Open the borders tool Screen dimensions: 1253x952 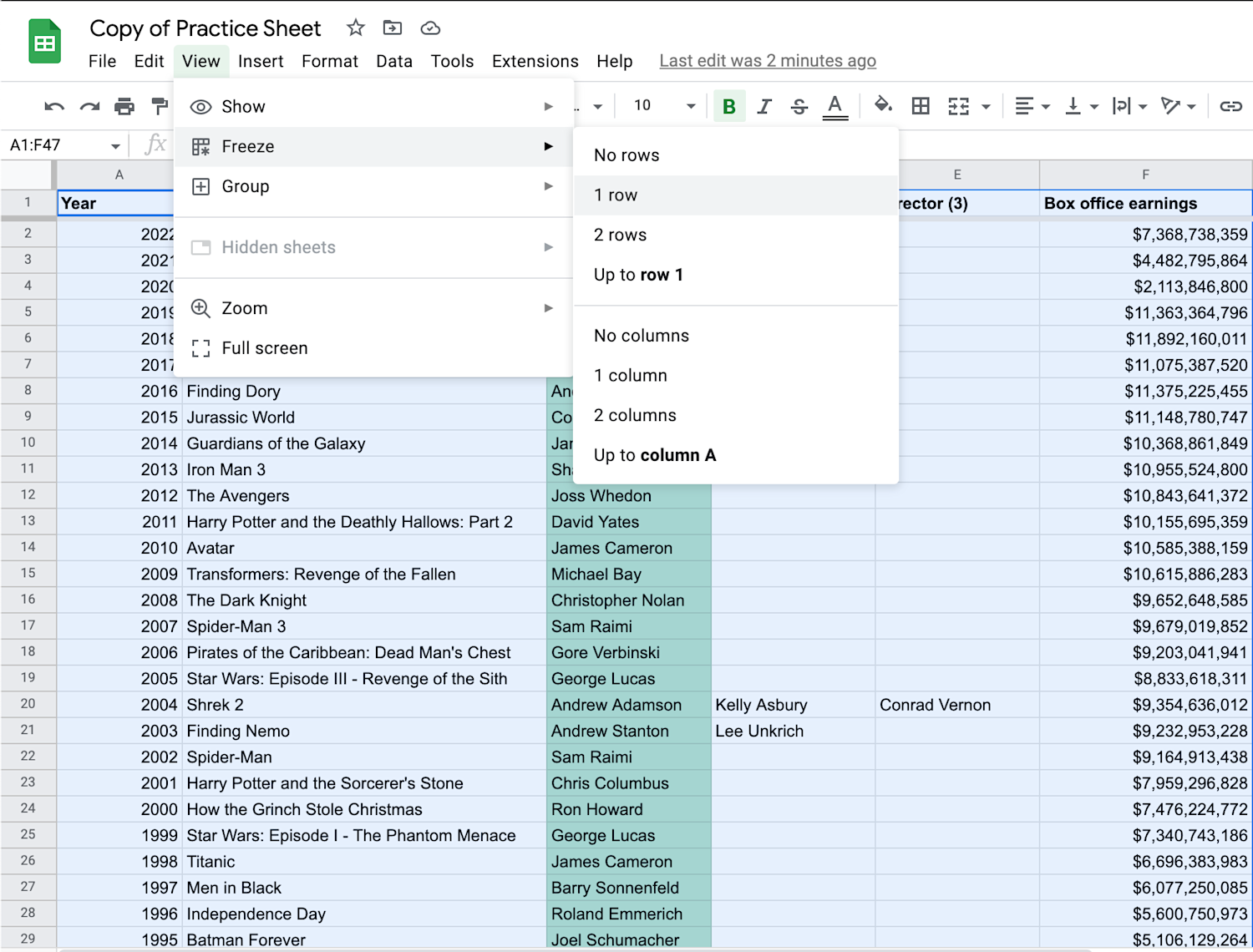(x=921, y=106)
